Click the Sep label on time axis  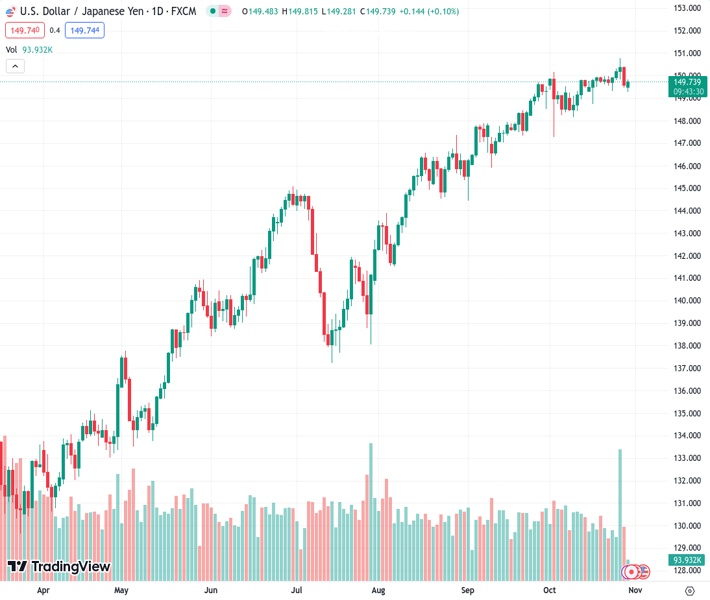point(468,591)
